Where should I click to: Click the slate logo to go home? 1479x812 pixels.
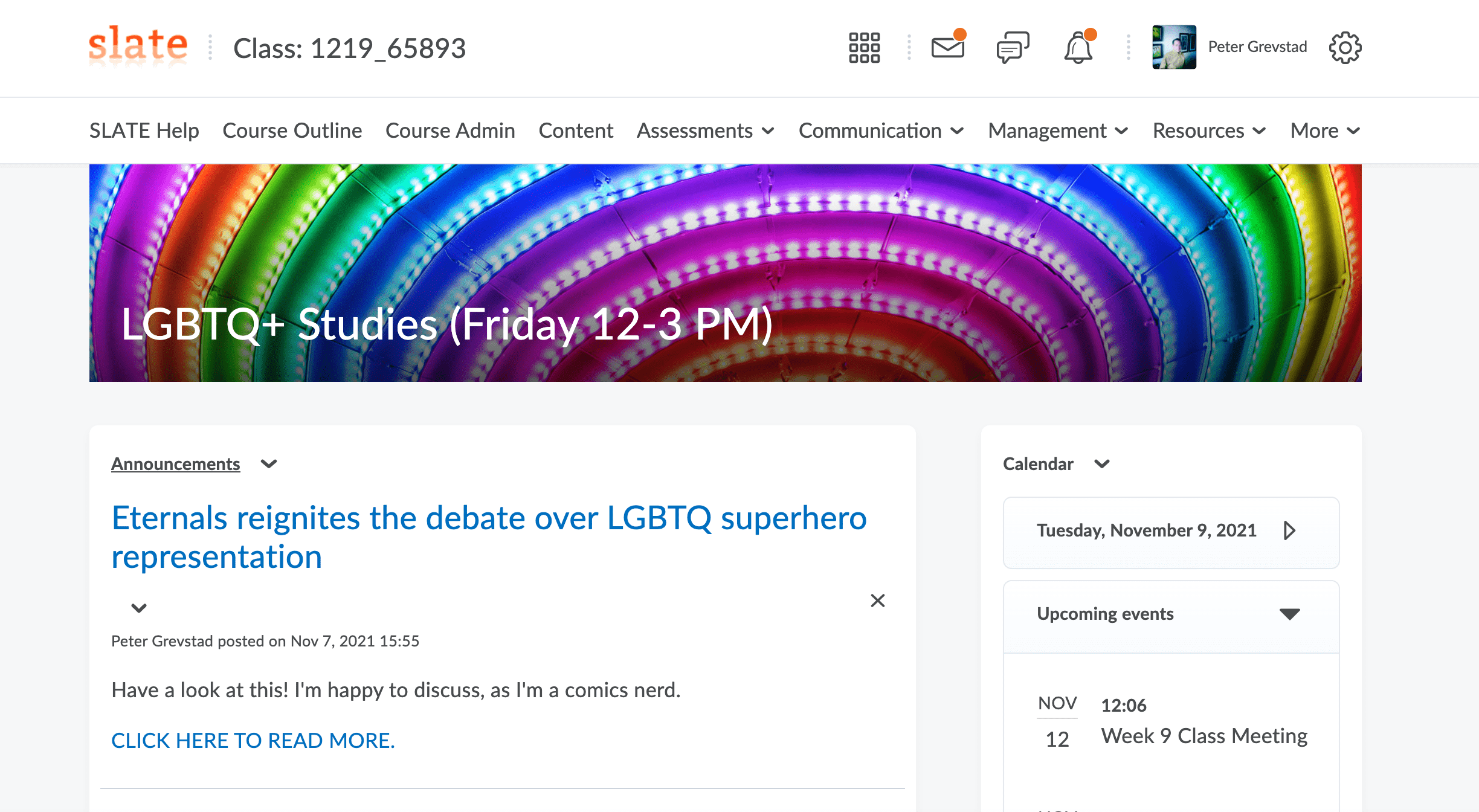coord(138,45)
